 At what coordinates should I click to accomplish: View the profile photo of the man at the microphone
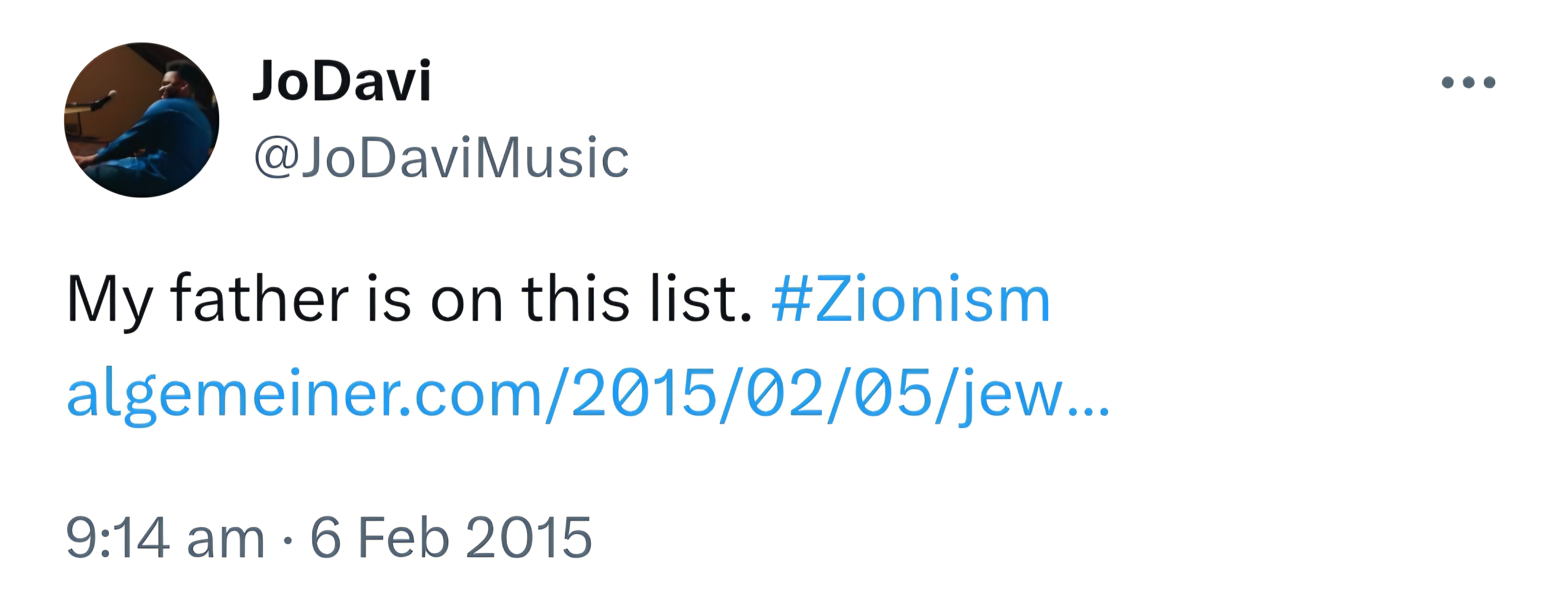(141, 120)
